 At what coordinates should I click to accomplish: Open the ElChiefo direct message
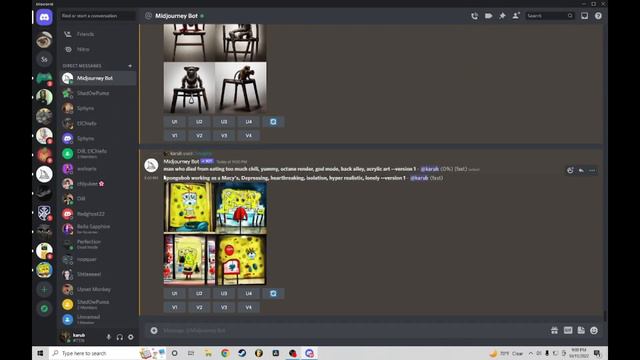[x=98, y=123]
